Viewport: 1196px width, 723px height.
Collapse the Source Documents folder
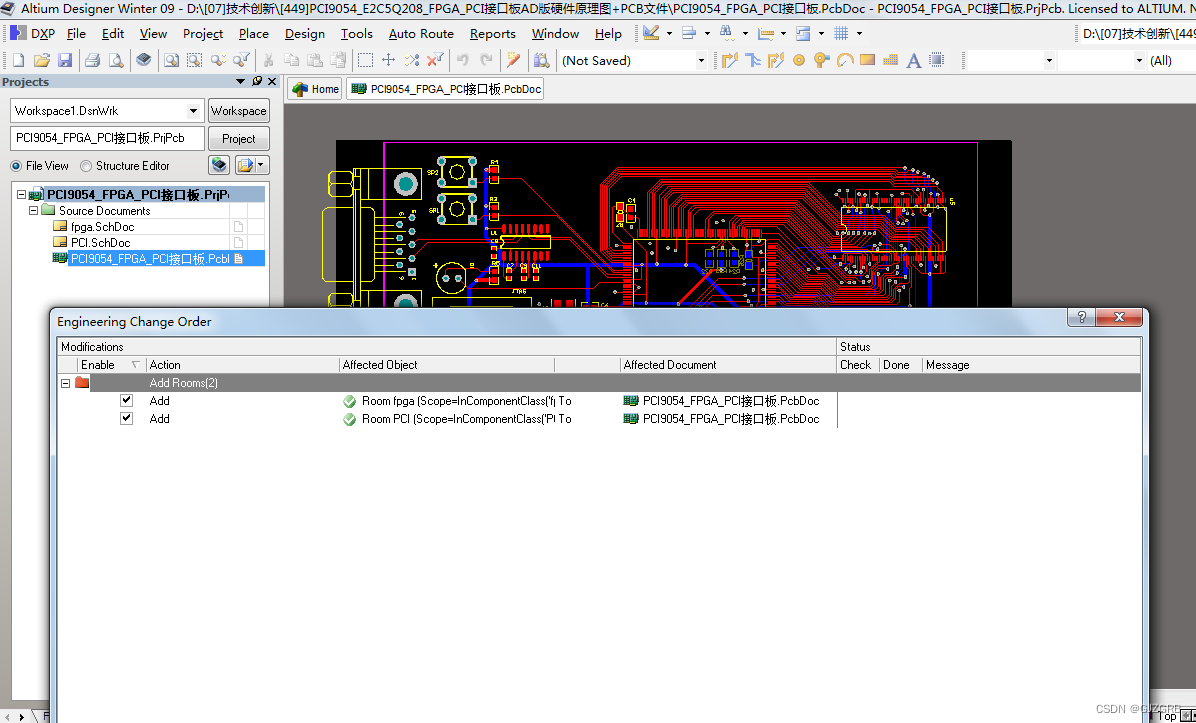(33, 210)
